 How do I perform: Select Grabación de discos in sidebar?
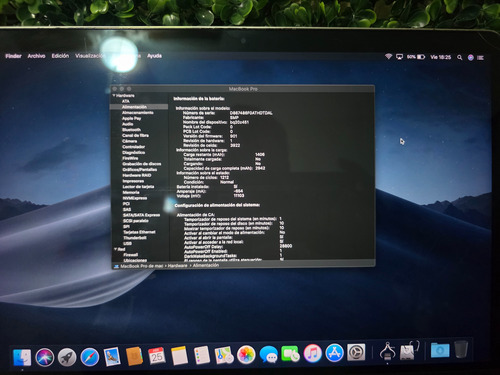click(142, 164)
